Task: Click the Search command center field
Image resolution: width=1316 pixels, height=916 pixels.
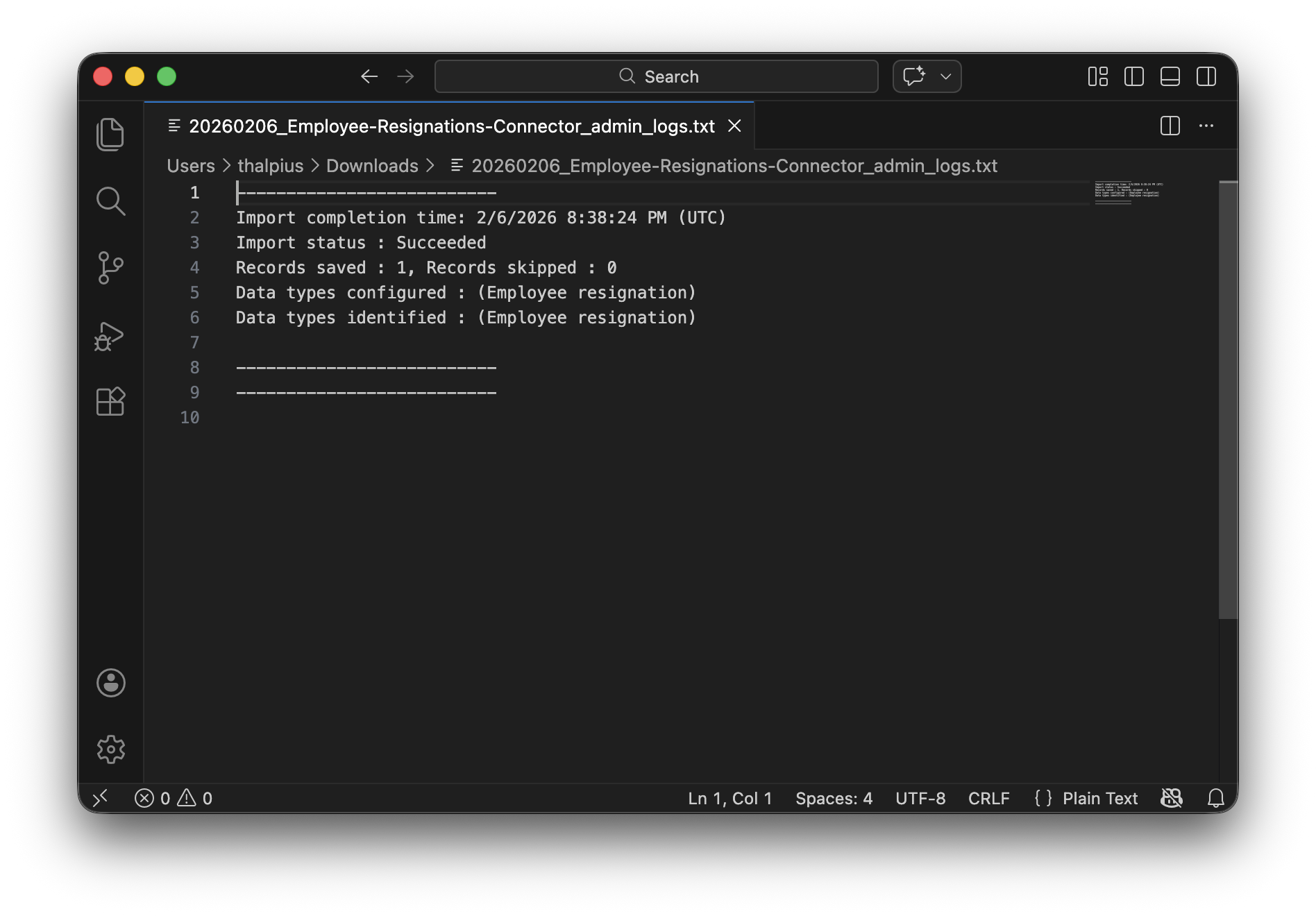Action: 657,76
